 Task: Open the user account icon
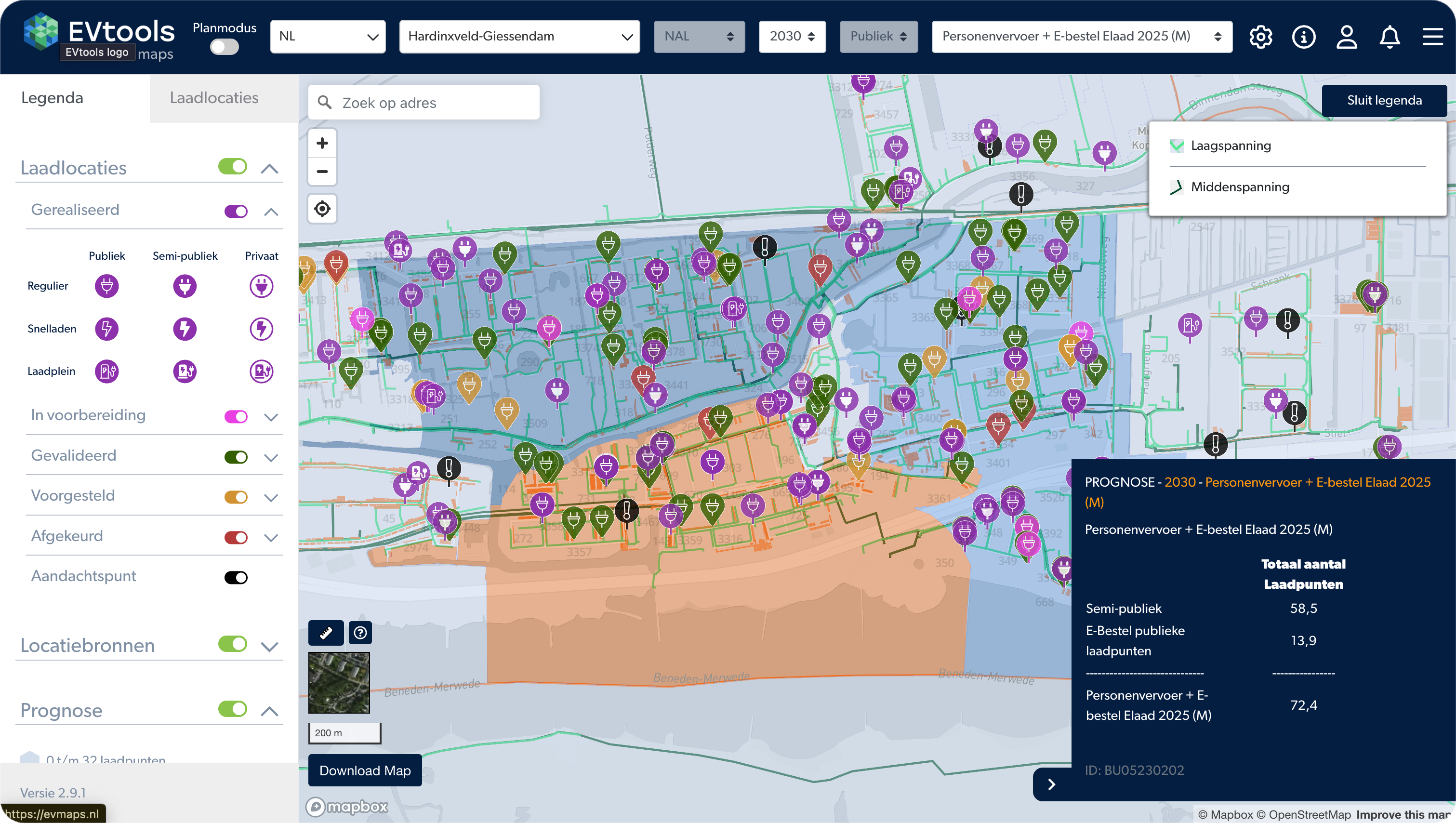1346,37
